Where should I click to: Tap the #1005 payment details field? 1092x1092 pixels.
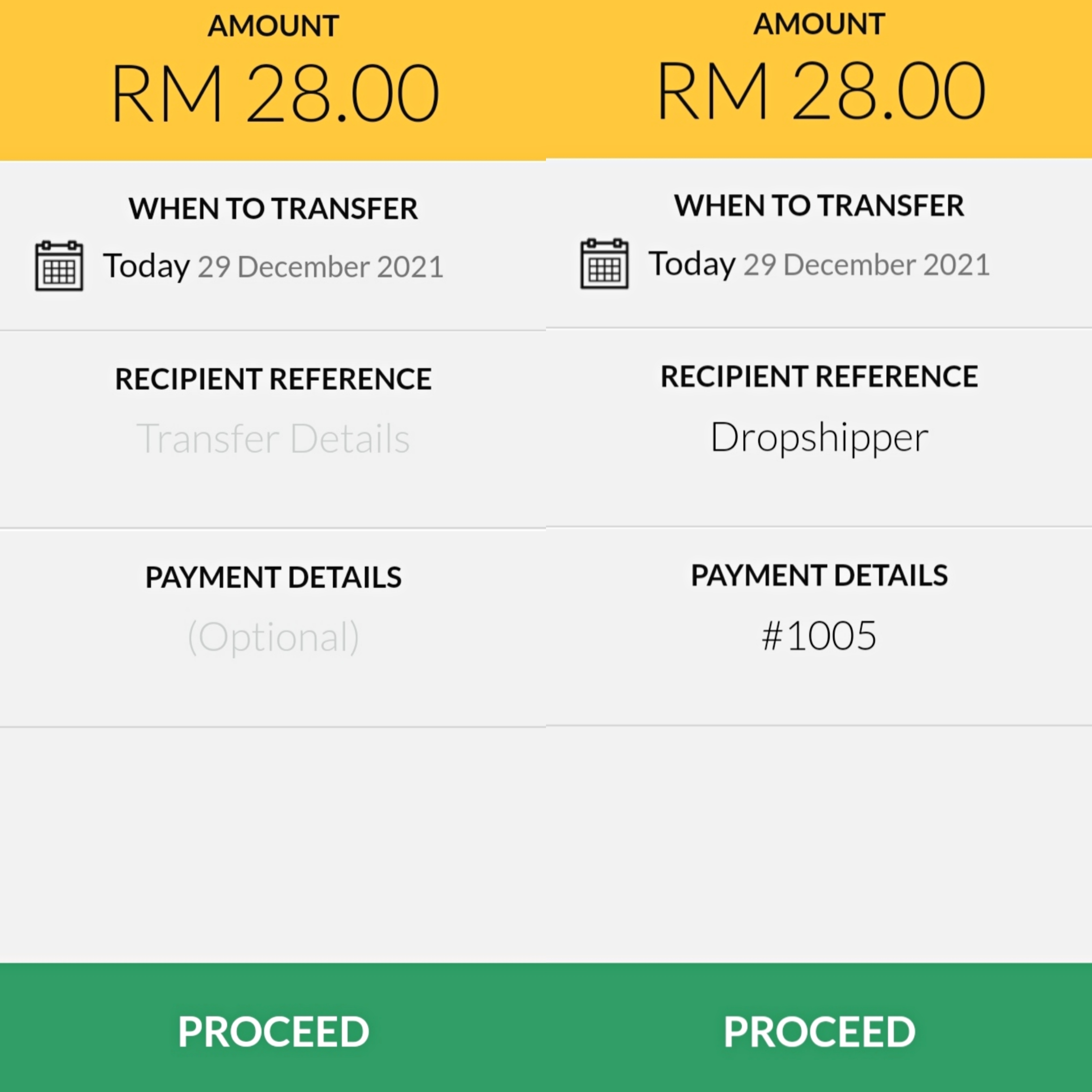click(x=819, y=635)
